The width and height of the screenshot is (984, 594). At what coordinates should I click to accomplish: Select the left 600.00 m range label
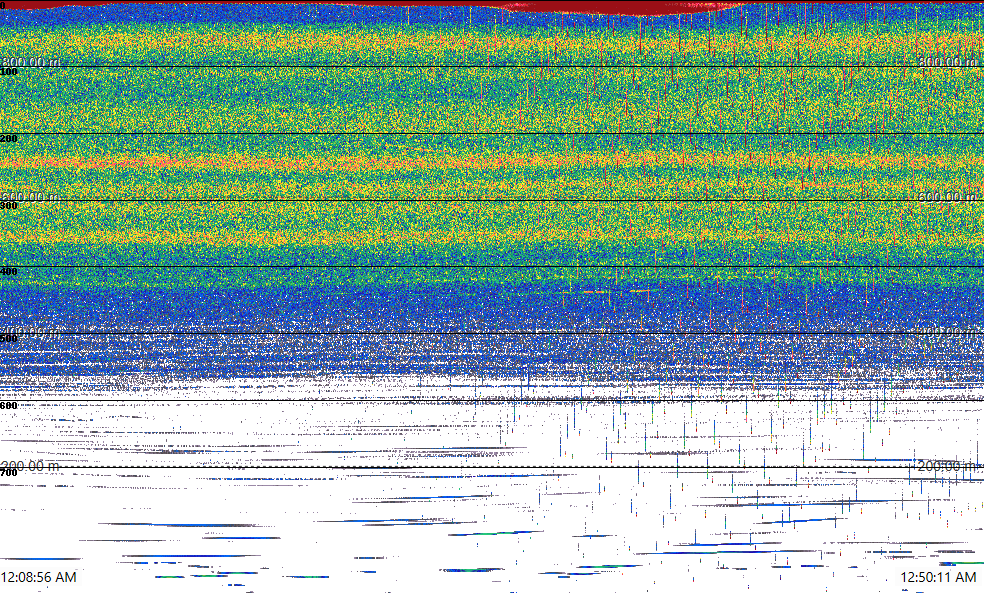coord(31,196)
